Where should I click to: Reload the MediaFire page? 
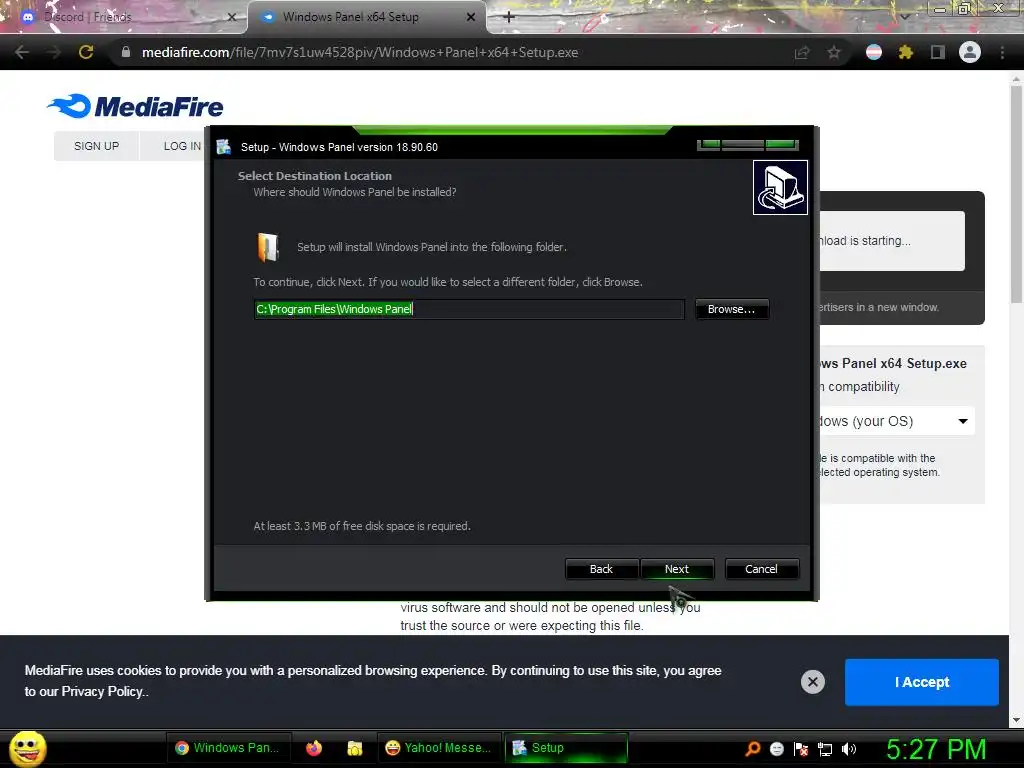click(86, 52)
